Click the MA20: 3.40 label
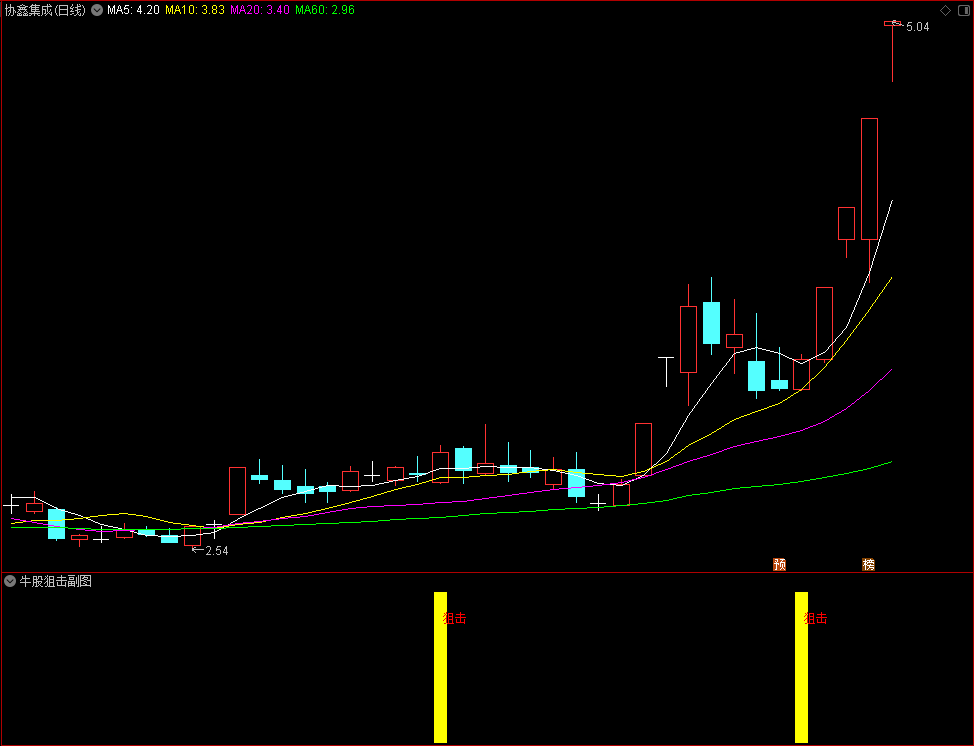Image resolution: width=974 pixels, height=746 pixels. click(260, 10)
